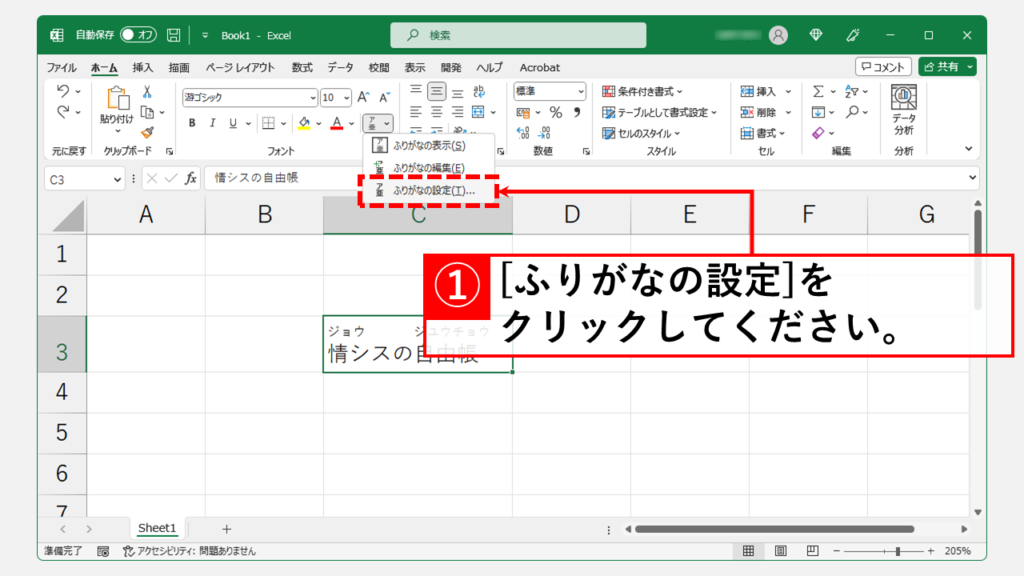Click the insert function fx icon
Screen dimensions: 1024x576
[190, 178]
